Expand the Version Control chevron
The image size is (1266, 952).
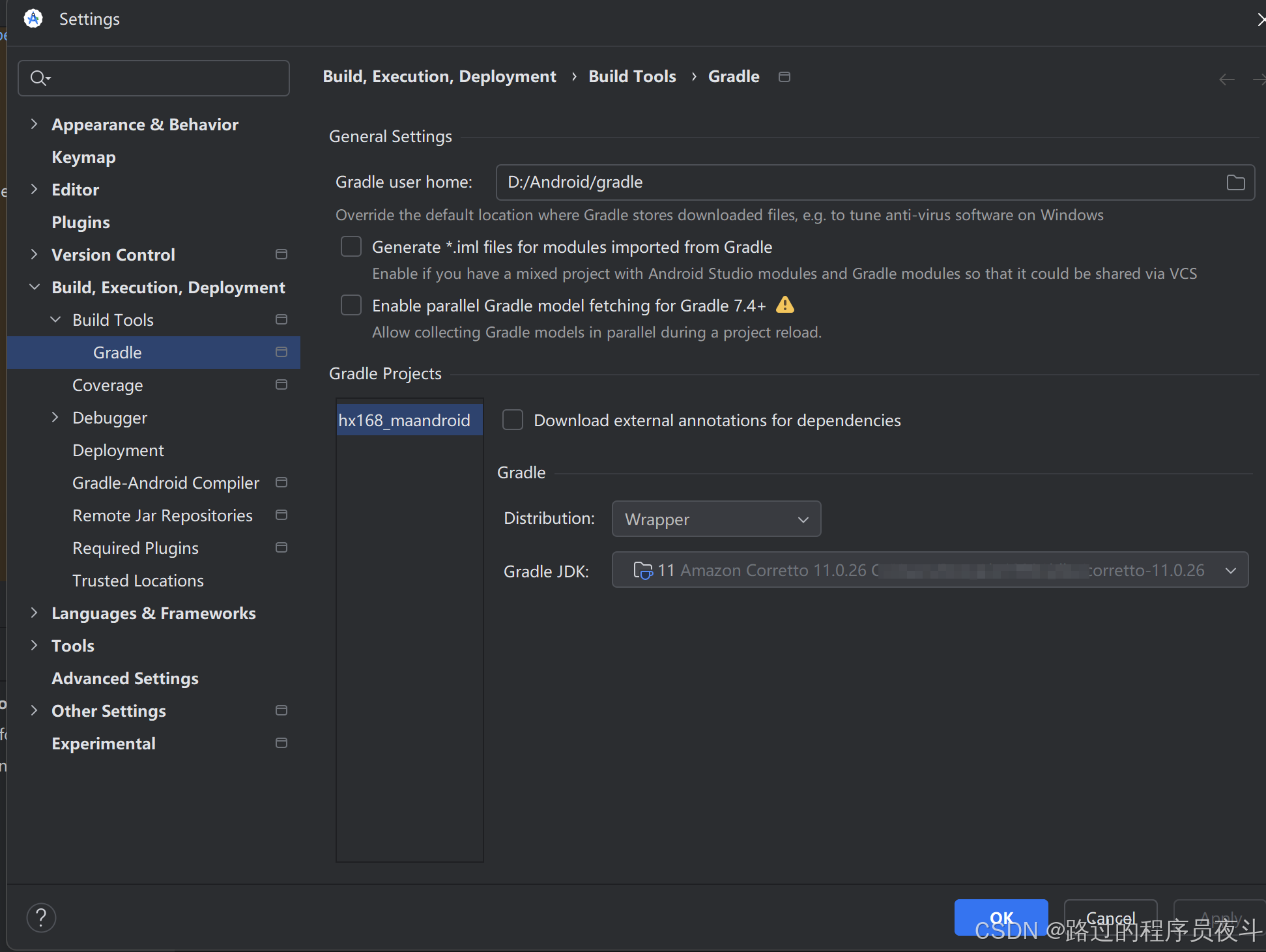(x=34, y=254)
